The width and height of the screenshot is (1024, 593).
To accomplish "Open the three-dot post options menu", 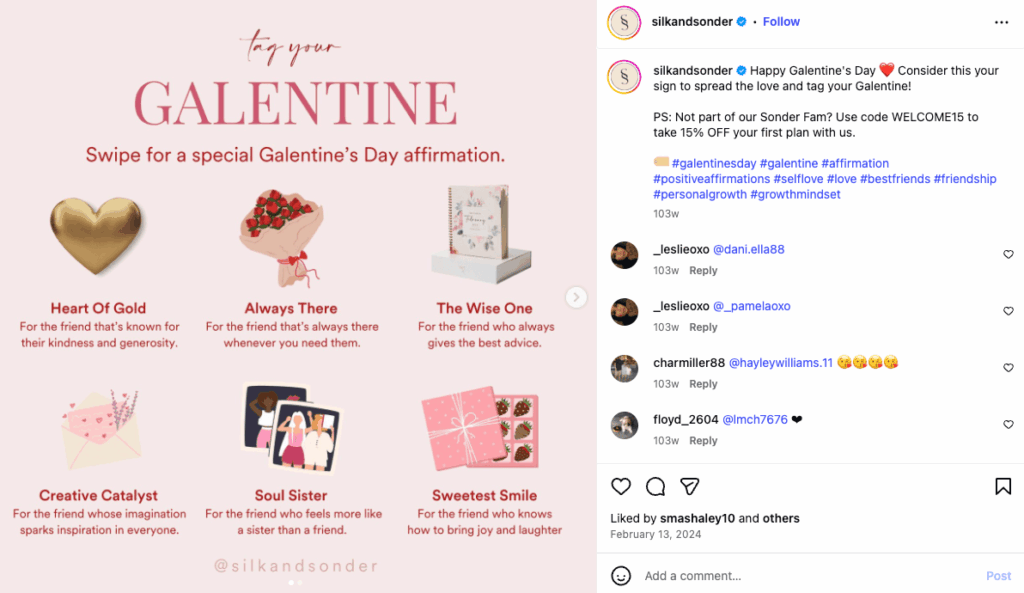I will [x=1002, y=21].
